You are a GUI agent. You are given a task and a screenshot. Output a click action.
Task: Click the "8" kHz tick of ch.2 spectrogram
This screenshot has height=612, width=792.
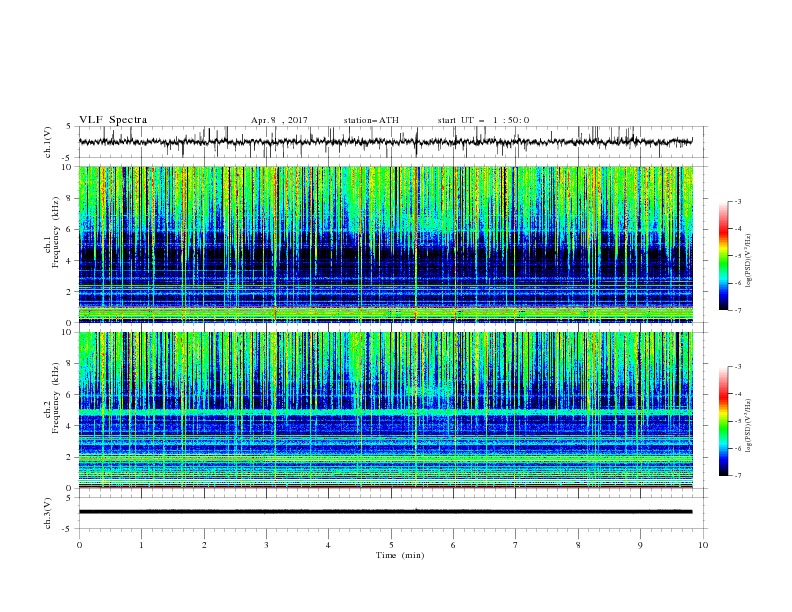(x=70, y=364)
